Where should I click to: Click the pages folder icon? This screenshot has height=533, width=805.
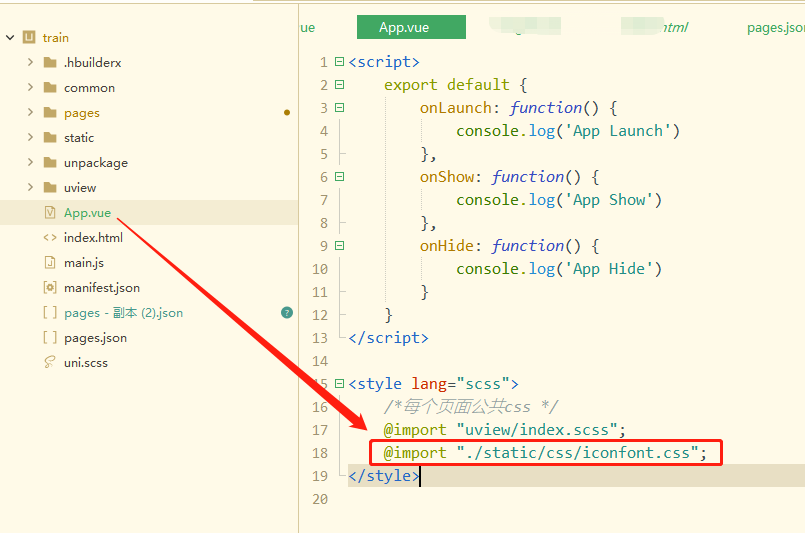click(x=50, y=112)
